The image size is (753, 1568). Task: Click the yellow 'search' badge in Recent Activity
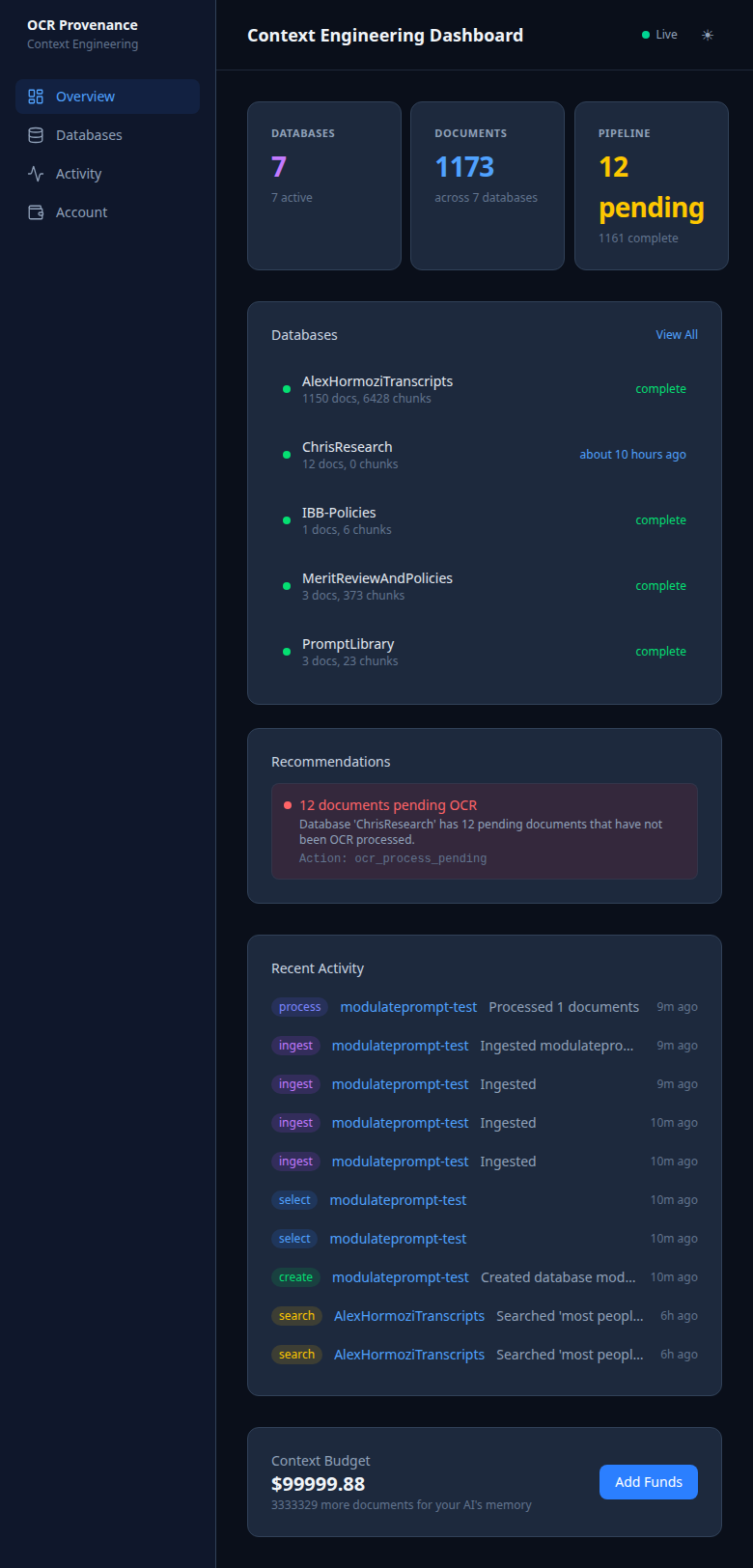coord(296,1315)
